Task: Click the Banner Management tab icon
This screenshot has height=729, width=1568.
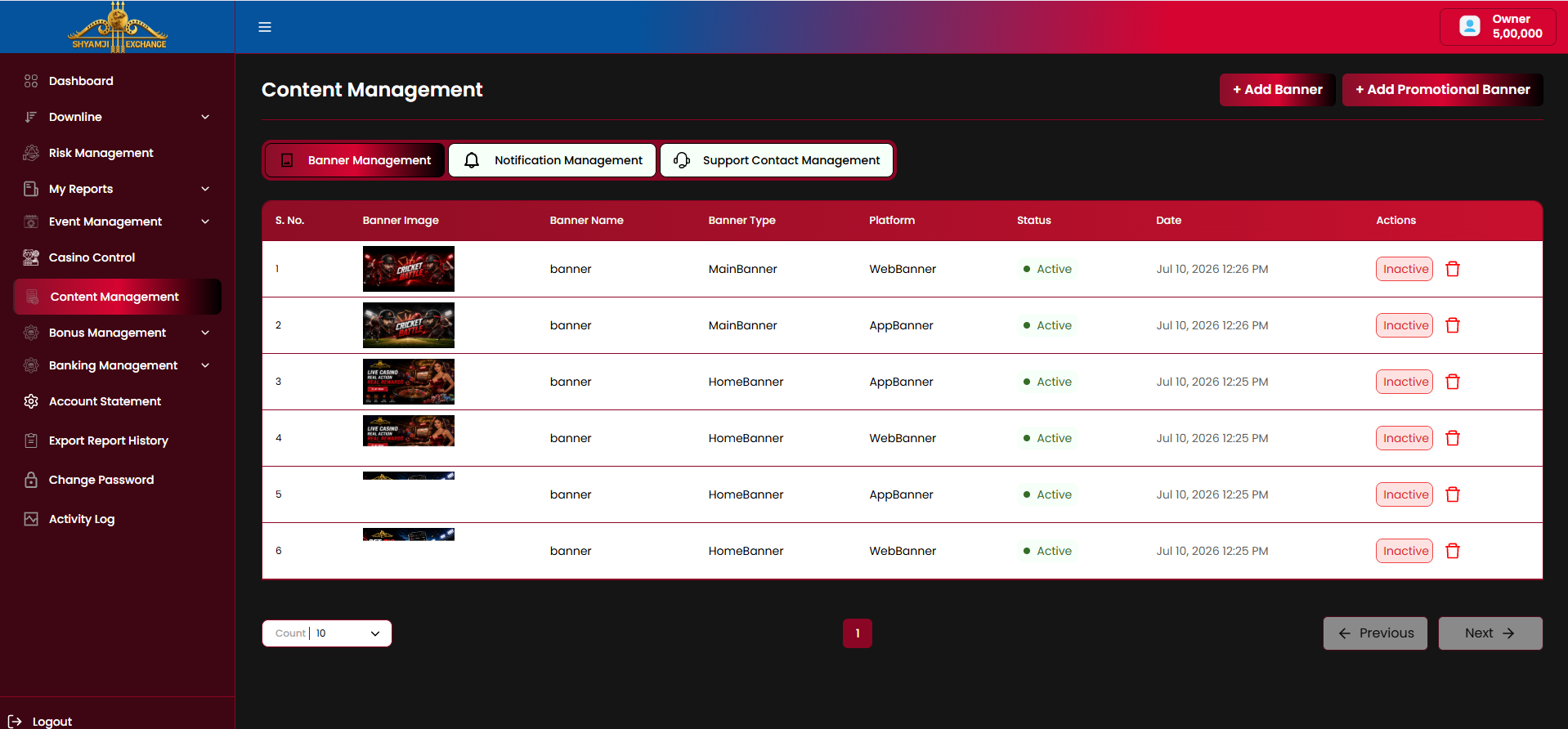Action: (287, 160)
